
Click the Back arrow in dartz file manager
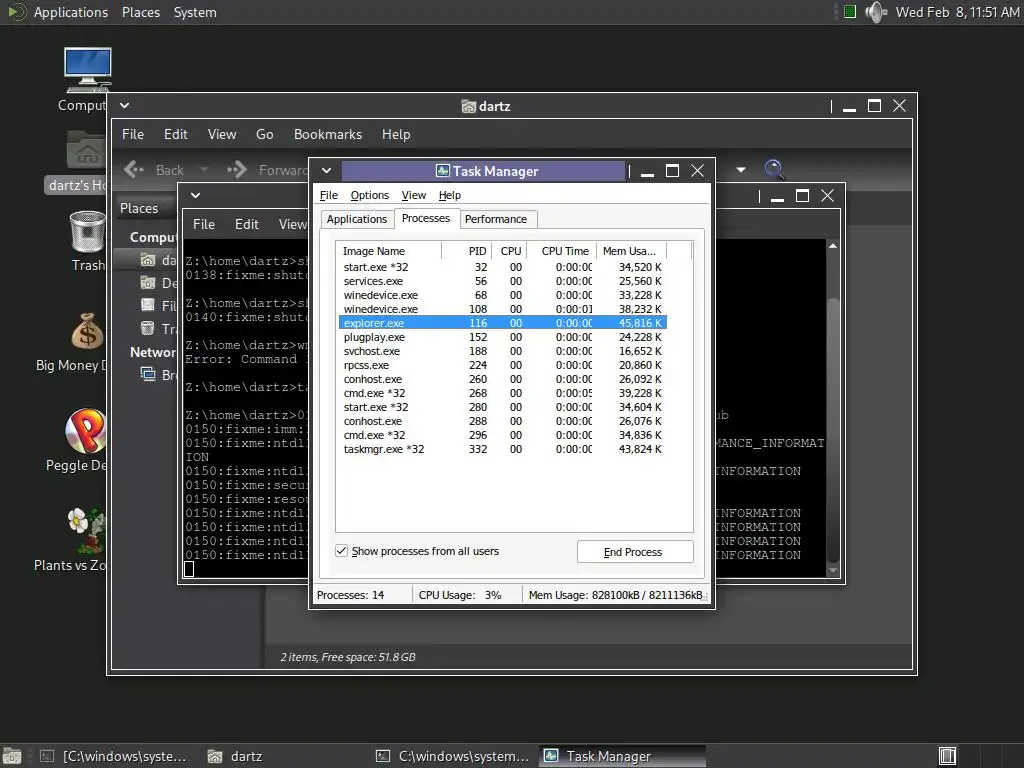(x=134, y=170)
